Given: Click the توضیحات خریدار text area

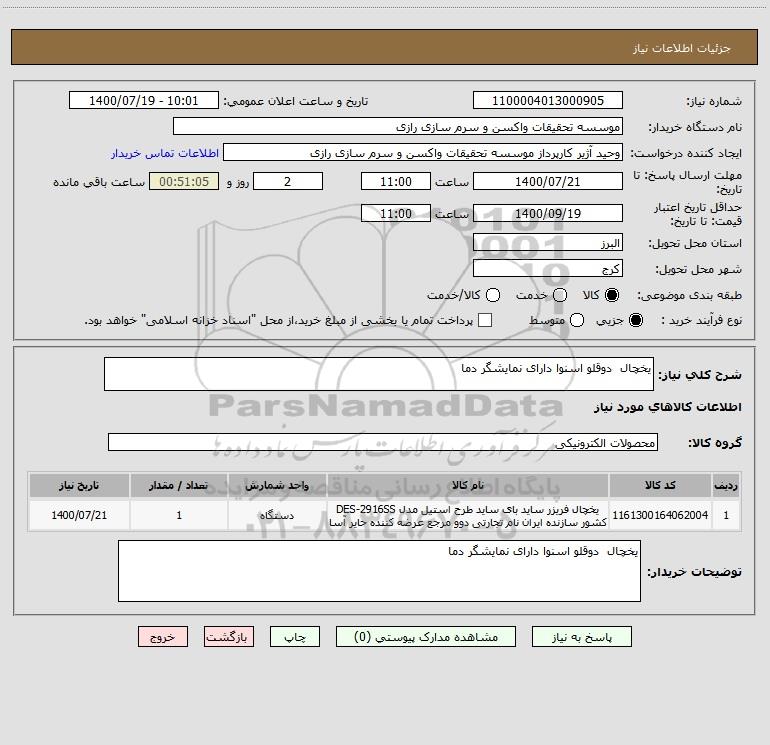Looking at the screenshot, I should (x=379, y=571).
